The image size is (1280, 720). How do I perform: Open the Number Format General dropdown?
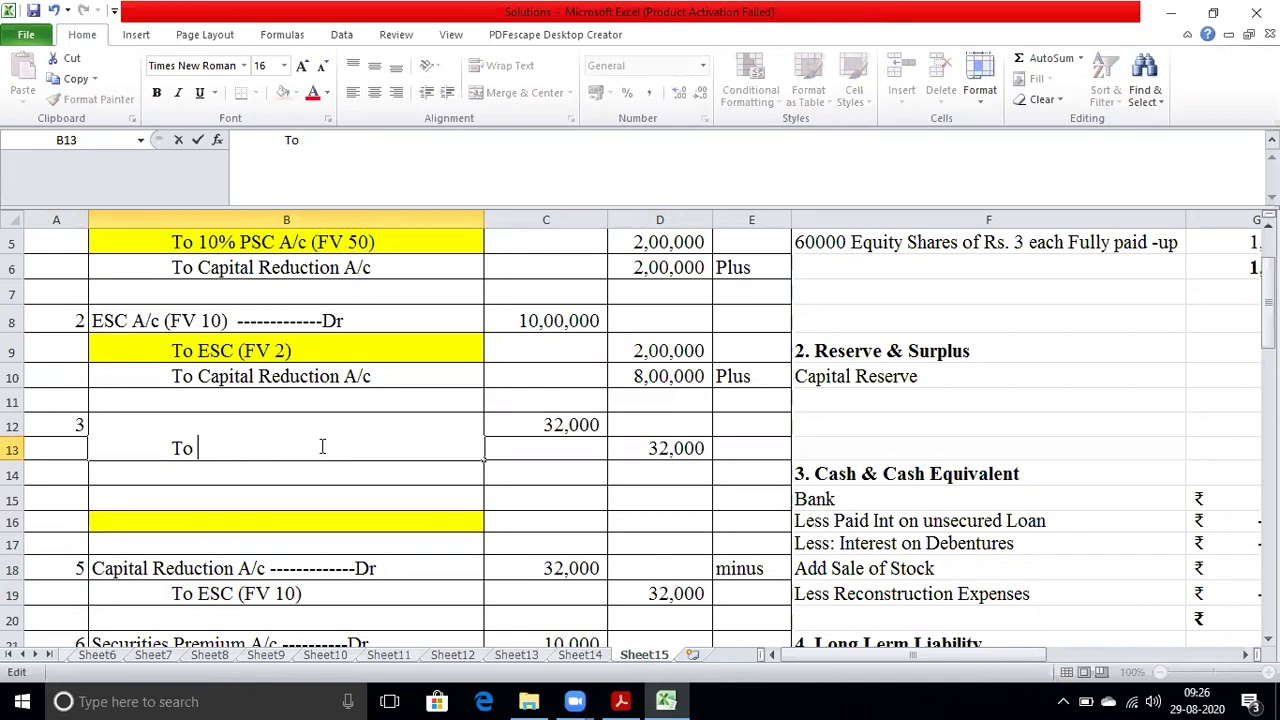(702, 66)
